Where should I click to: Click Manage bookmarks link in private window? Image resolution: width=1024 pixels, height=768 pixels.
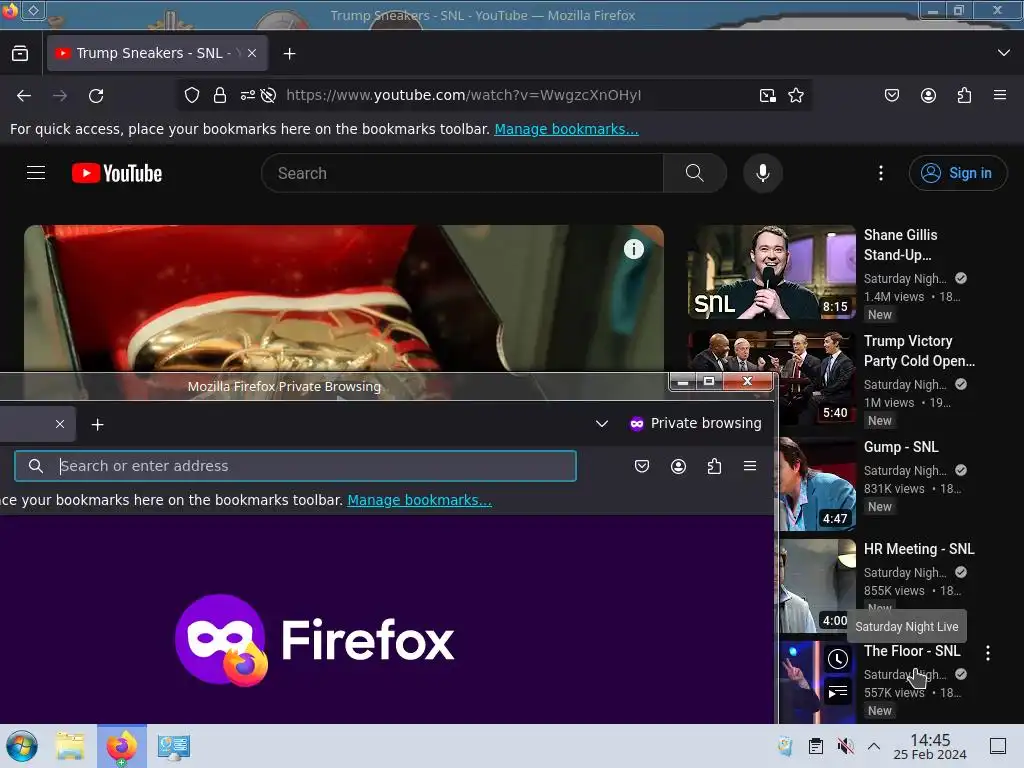419,500
